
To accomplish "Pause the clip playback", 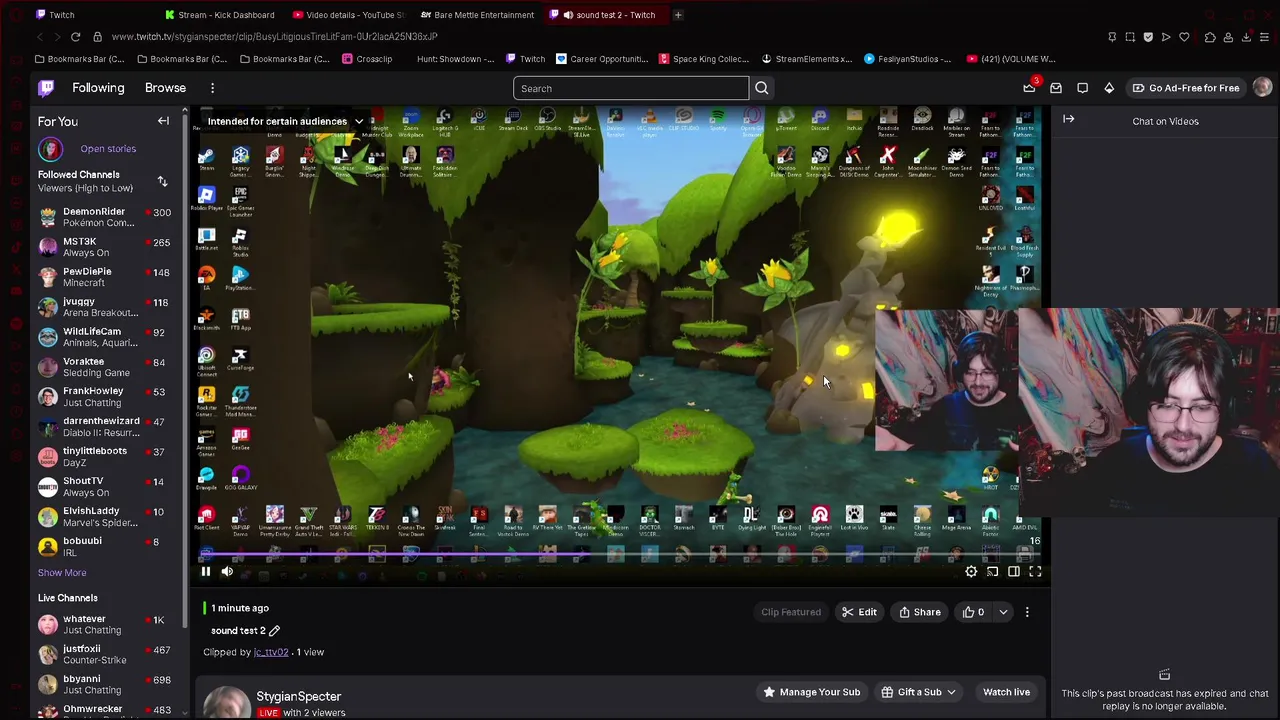I will (205, 572).
